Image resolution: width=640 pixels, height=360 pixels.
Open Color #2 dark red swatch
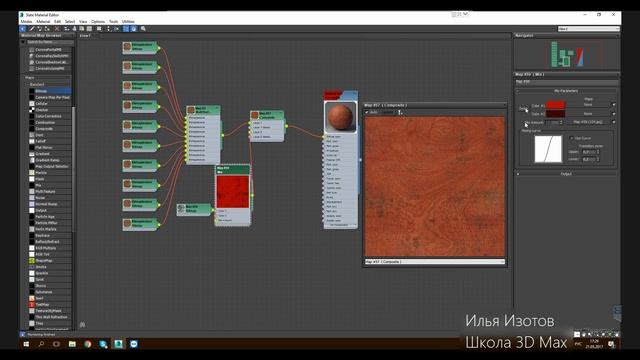click(x=556, y=114)
